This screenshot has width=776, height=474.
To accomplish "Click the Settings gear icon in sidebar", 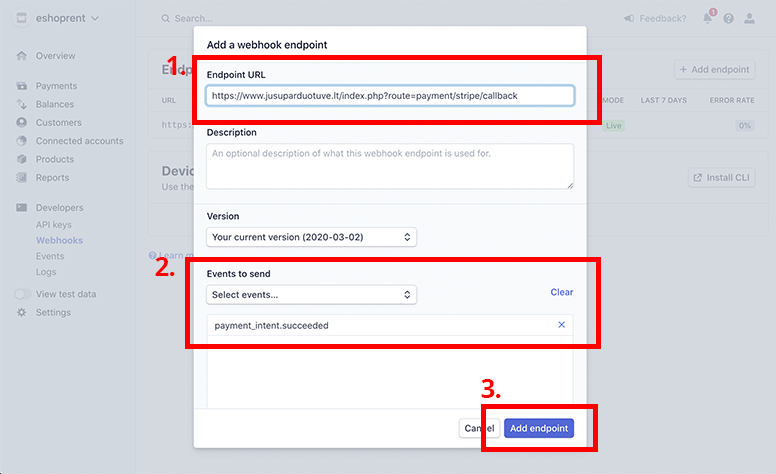I will (x=21, y=312).
